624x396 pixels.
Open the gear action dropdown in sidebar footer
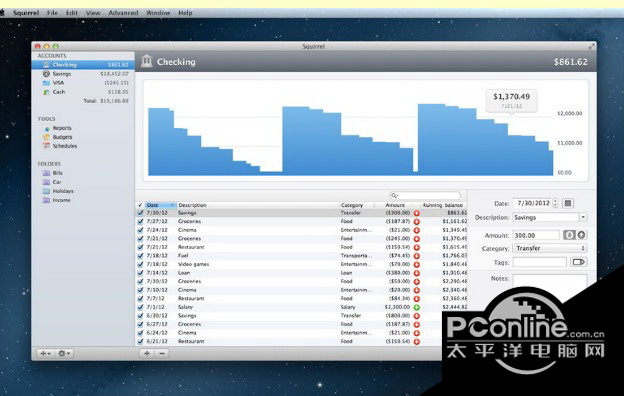pyautogui.click(x=64, y=353)
